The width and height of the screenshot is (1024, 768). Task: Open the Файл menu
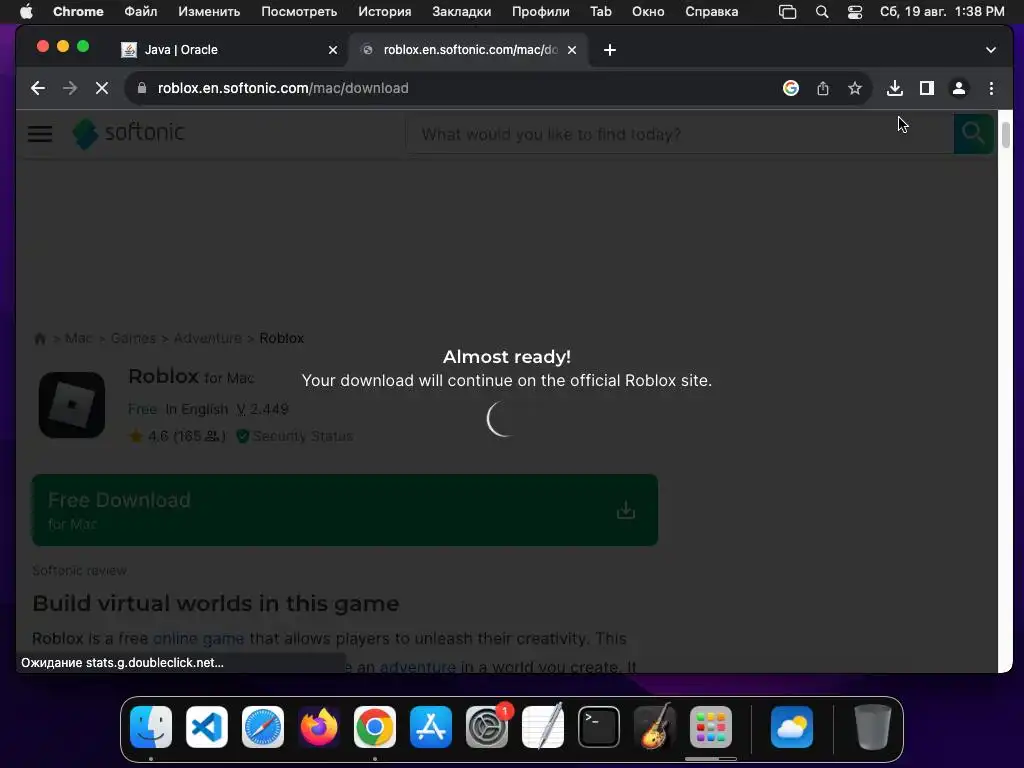pos(140,12)
